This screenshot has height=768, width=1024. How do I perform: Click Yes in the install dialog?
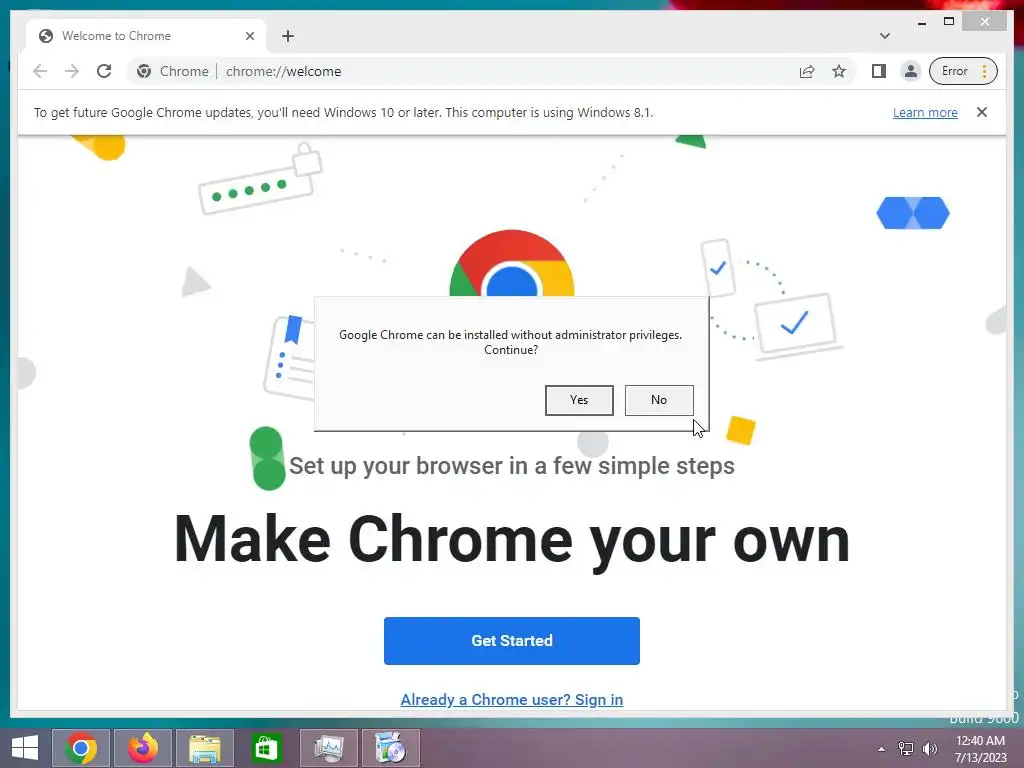pyautogui.click(x=579, y=400)
